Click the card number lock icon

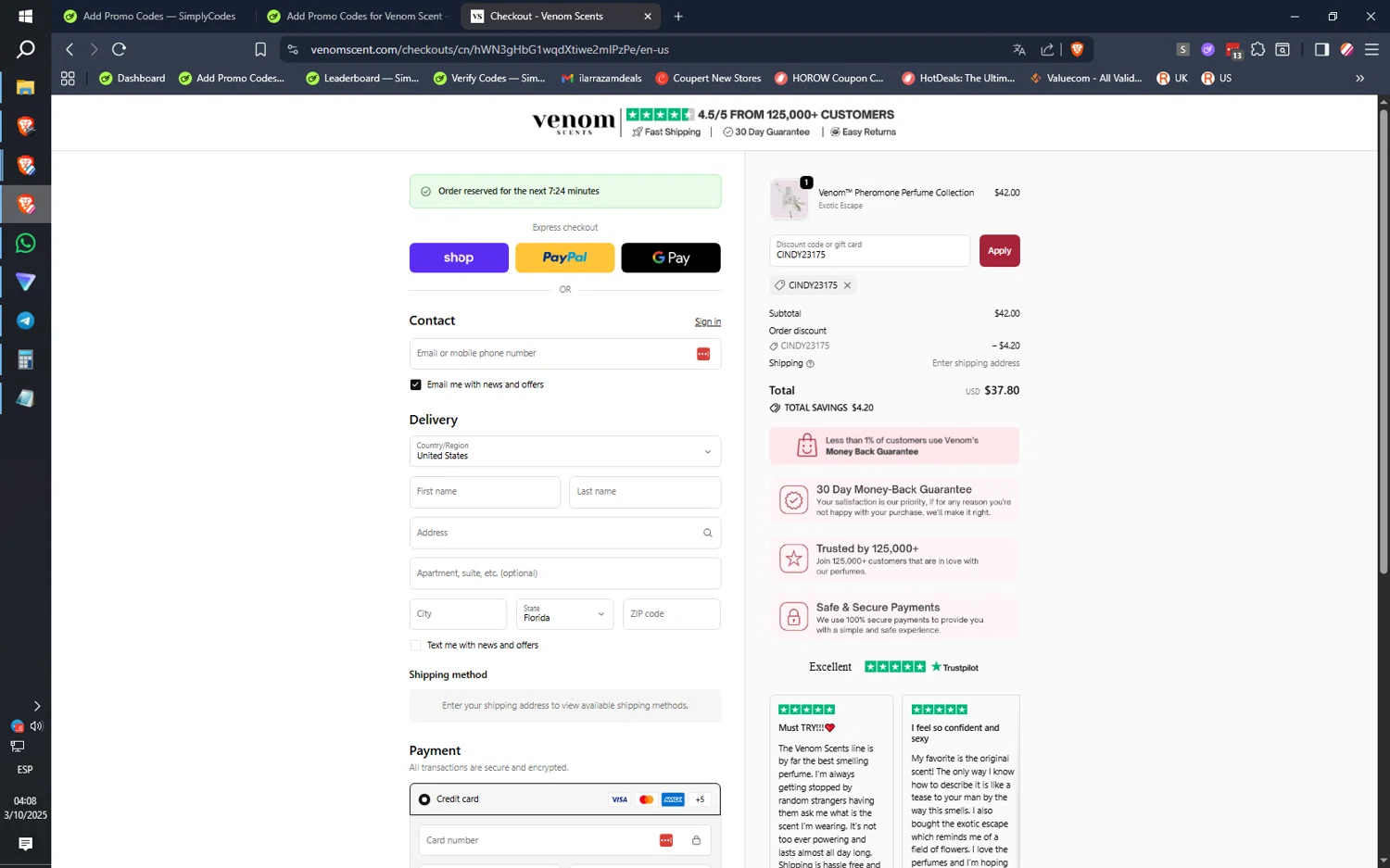[696, 840]
